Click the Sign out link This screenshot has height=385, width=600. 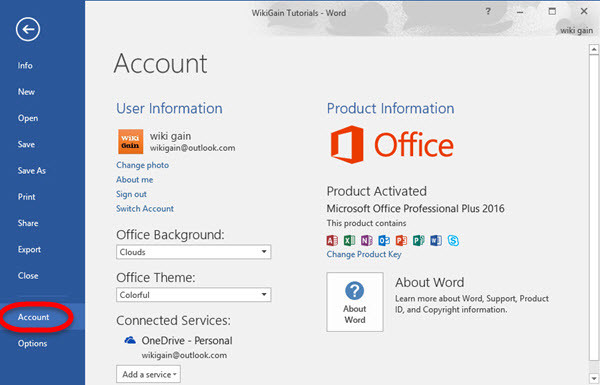131,194
